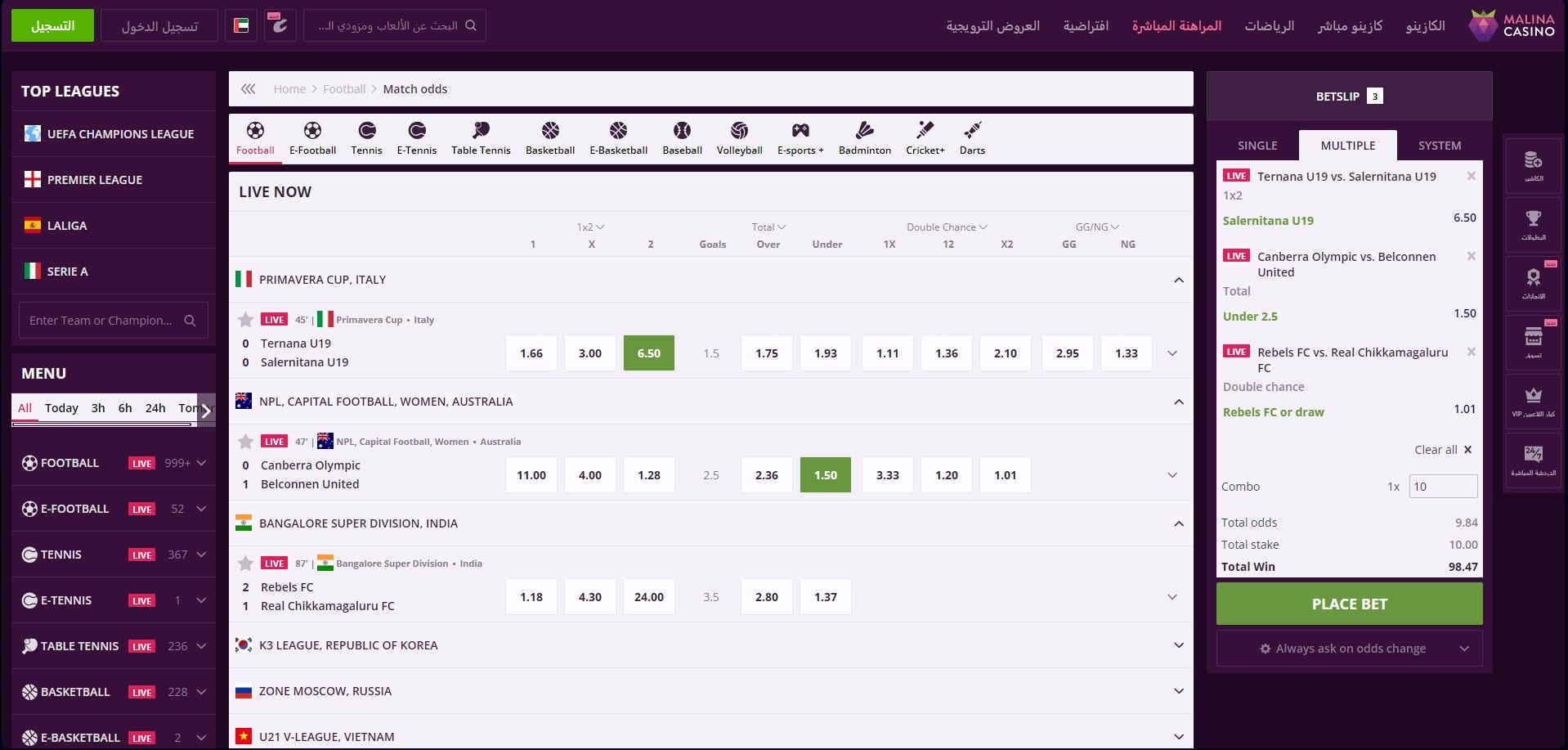Click the promo icon beside the flag

click(280, 25)
